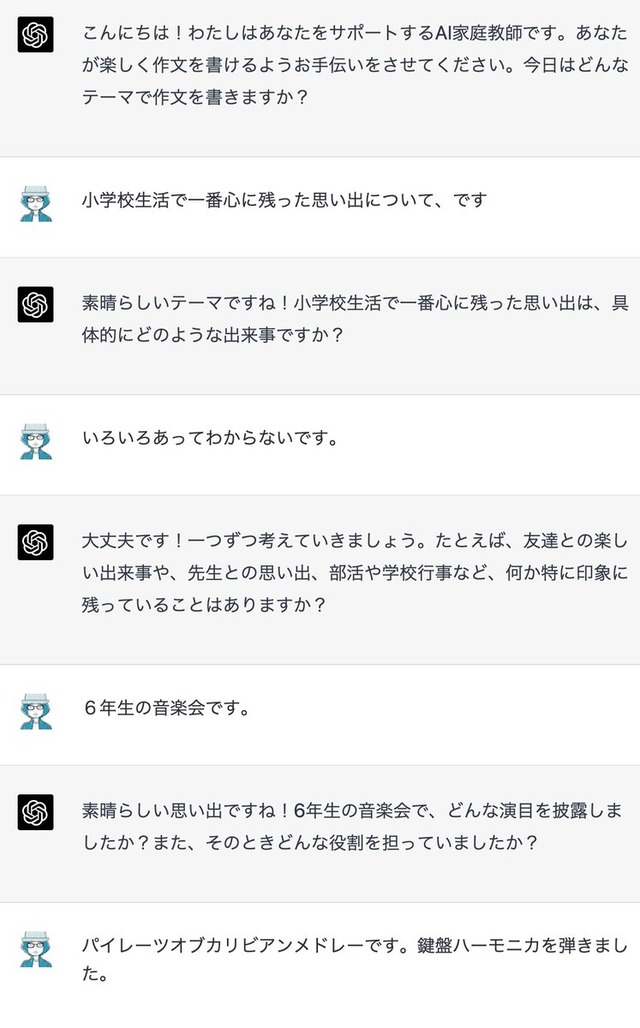This screenshot has height=1028, width=640.
Task: Click the line 残っていることはありますか？
Action: (x=204, y=604)
